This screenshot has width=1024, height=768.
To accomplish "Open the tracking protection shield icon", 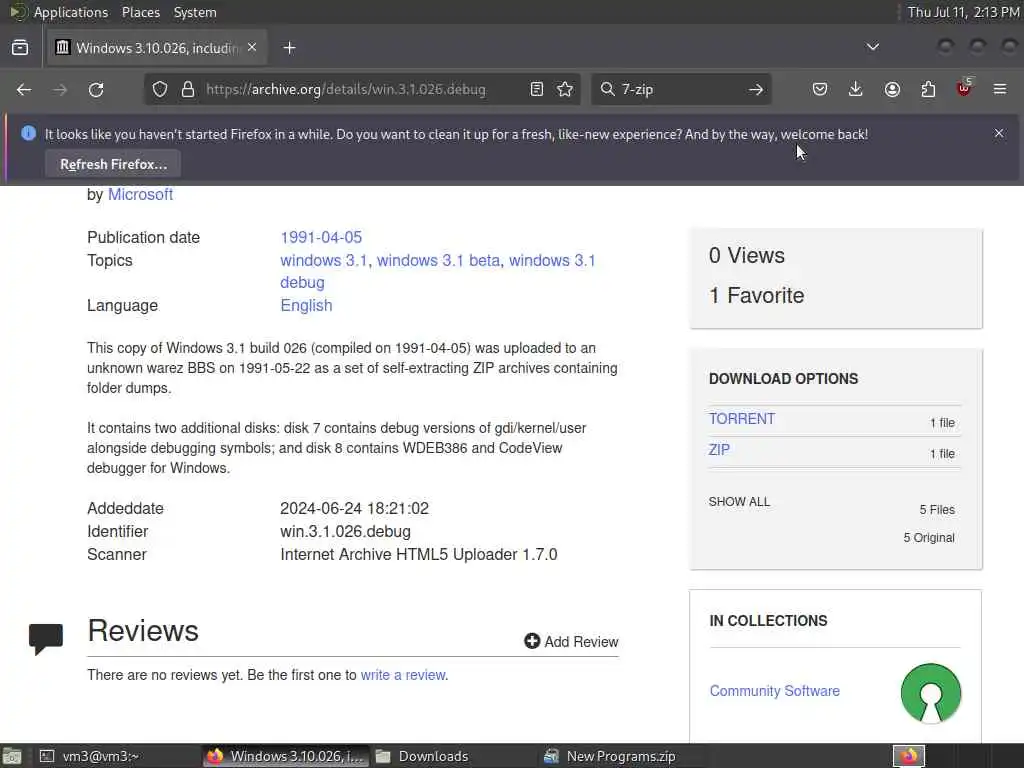I will pos(160,89).
